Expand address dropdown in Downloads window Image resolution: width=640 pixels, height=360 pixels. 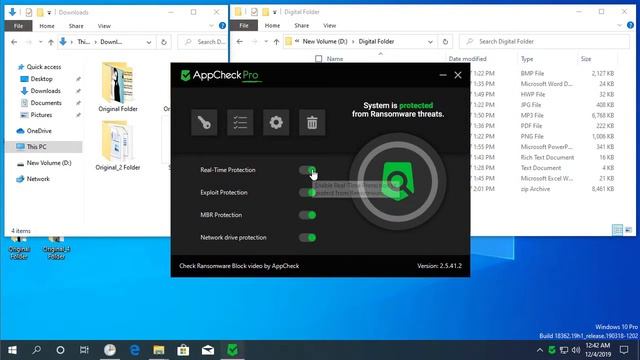pyautogui.click(x=149, y=42)
